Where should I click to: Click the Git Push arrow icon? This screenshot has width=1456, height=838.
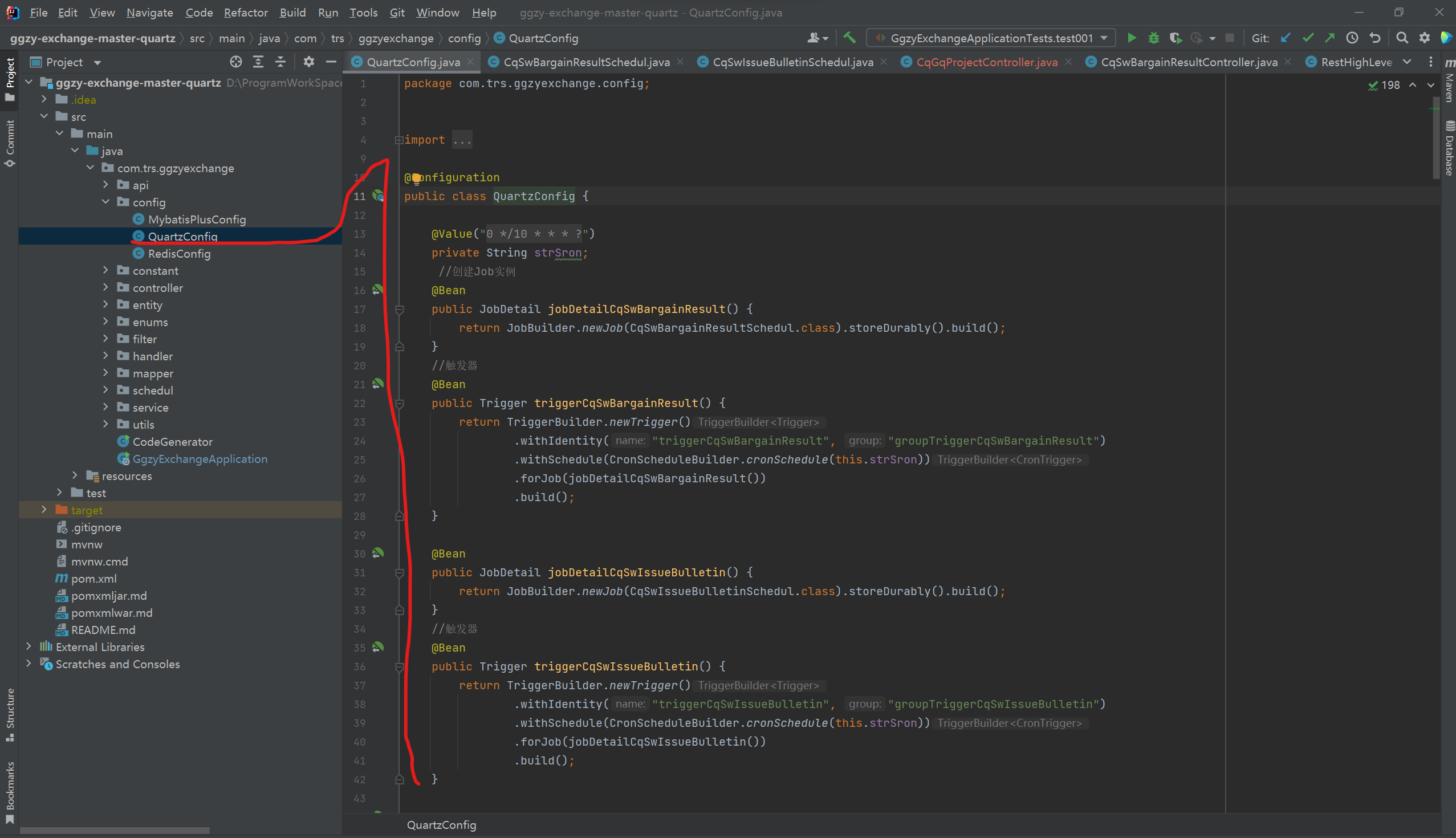[1329, 38]
